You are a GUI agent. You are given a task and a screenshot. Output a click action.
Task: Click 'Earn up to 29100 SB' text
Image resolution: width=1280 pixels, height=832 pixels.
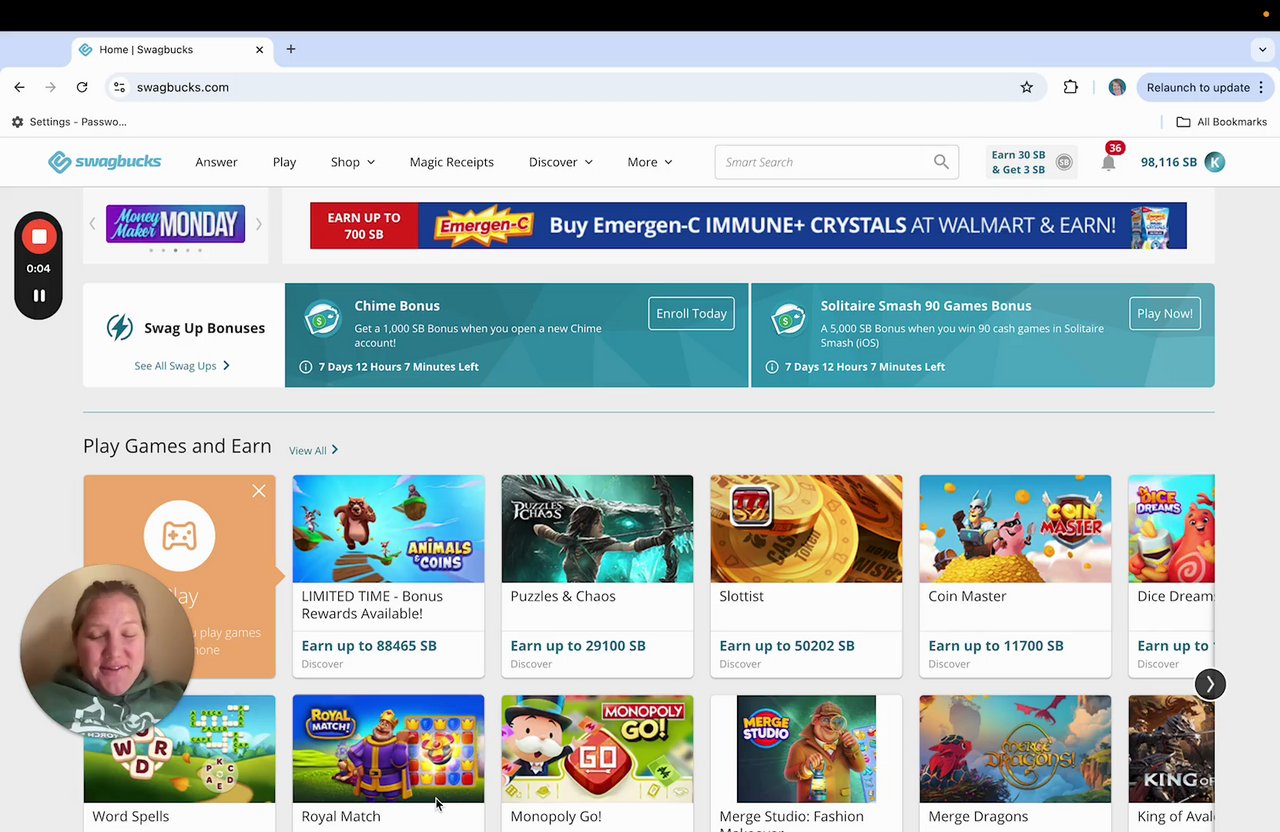(x=578, y=646)
